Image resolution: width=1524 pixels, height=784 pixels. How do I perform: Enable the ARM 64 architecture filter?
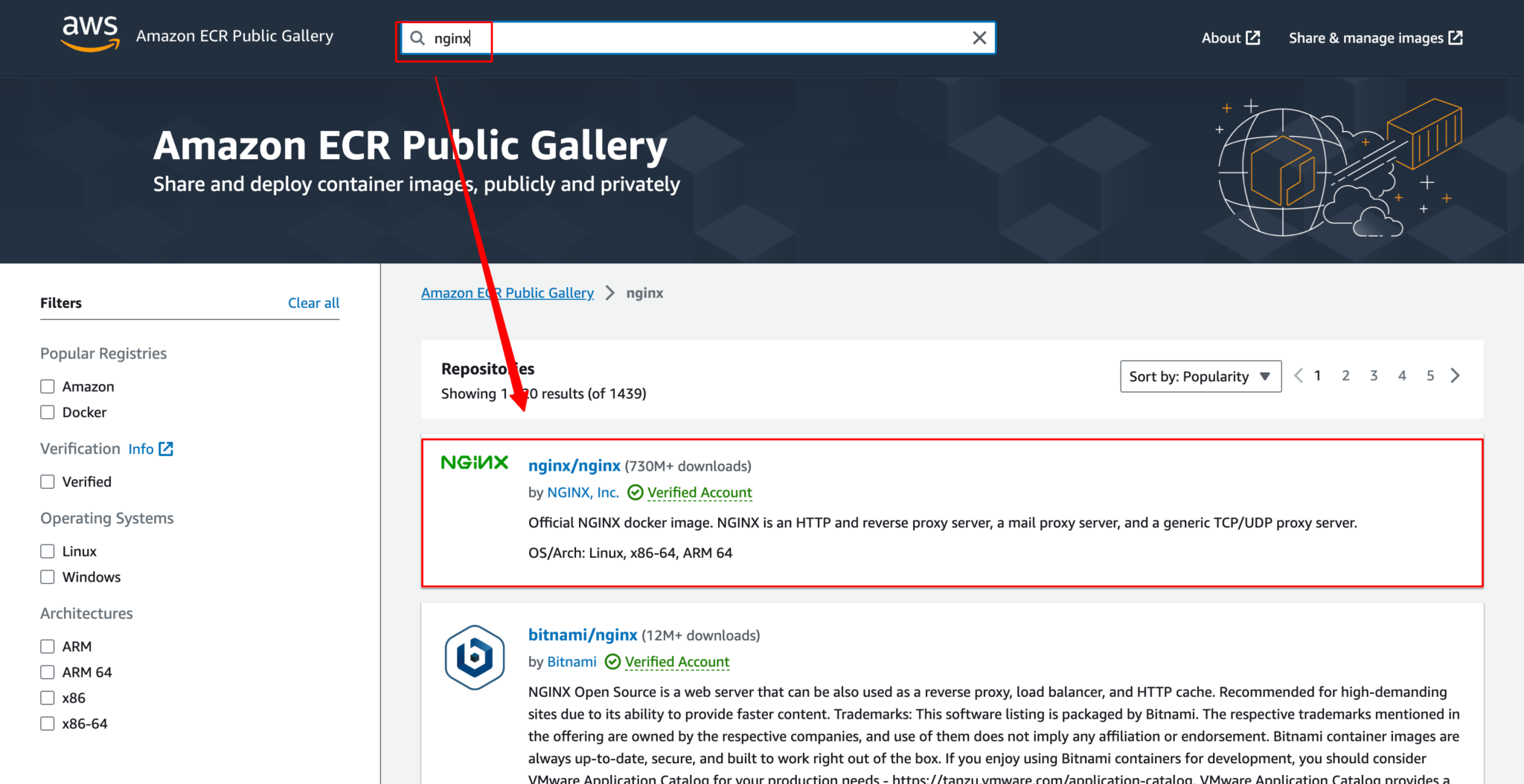48,672
